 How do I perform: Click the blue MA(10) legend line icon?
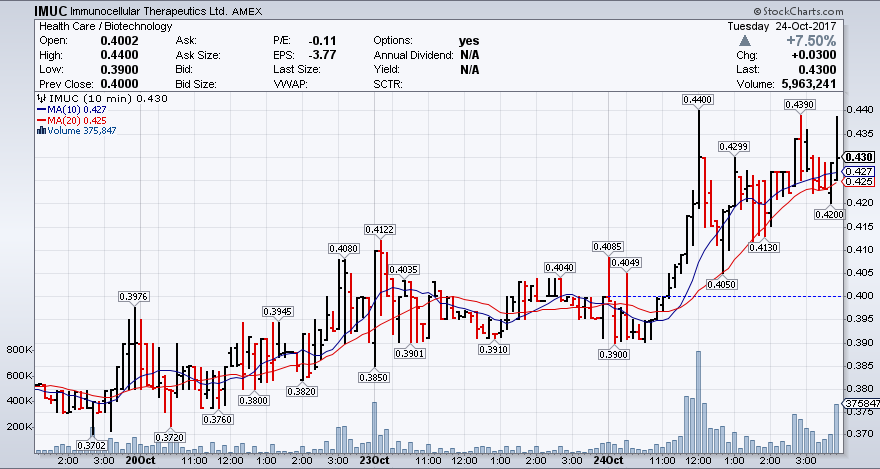tap(40, 110)
